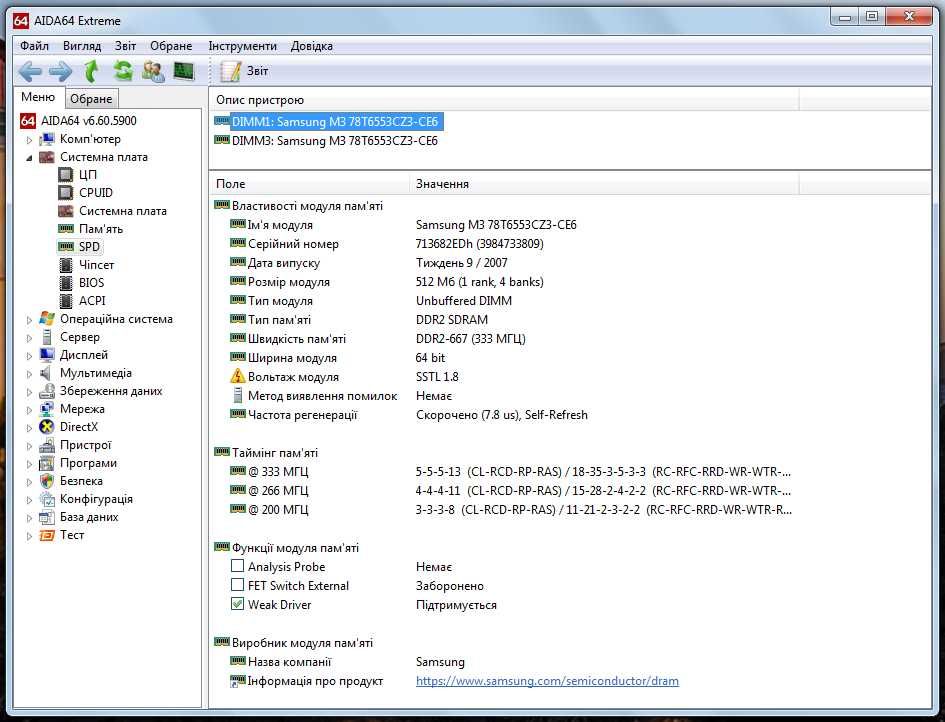Expand the Мережа tree node
This screenshot has height=722, width=945.
pos(29,410)
